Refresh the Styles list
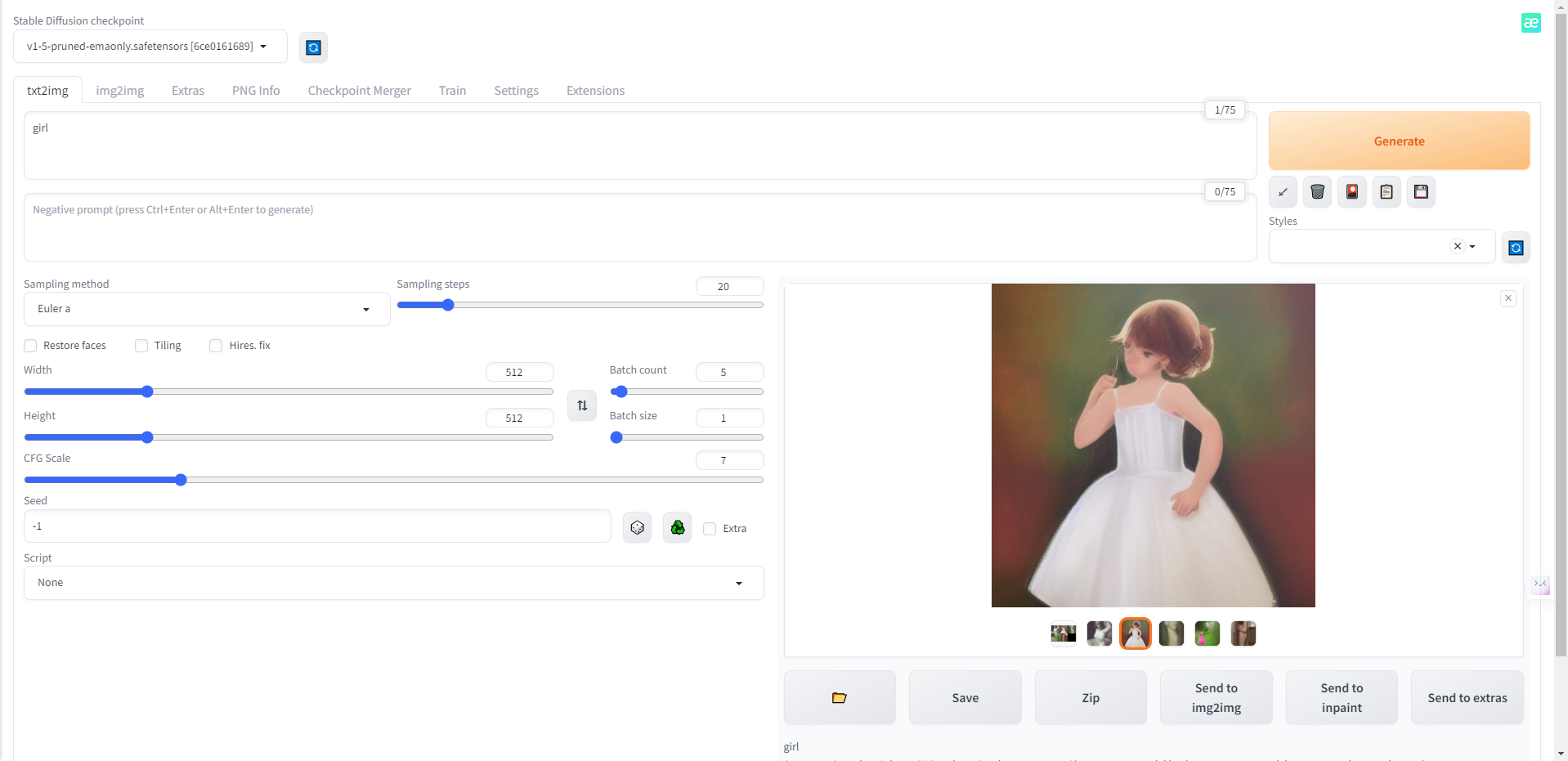1568x761 pixels. click(x=1516, y=247)
